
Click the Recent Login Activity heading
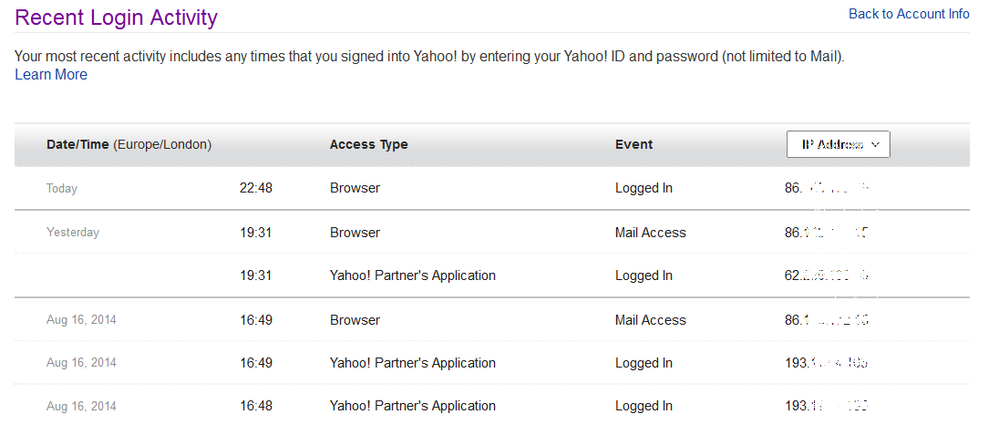pos(116,17)
